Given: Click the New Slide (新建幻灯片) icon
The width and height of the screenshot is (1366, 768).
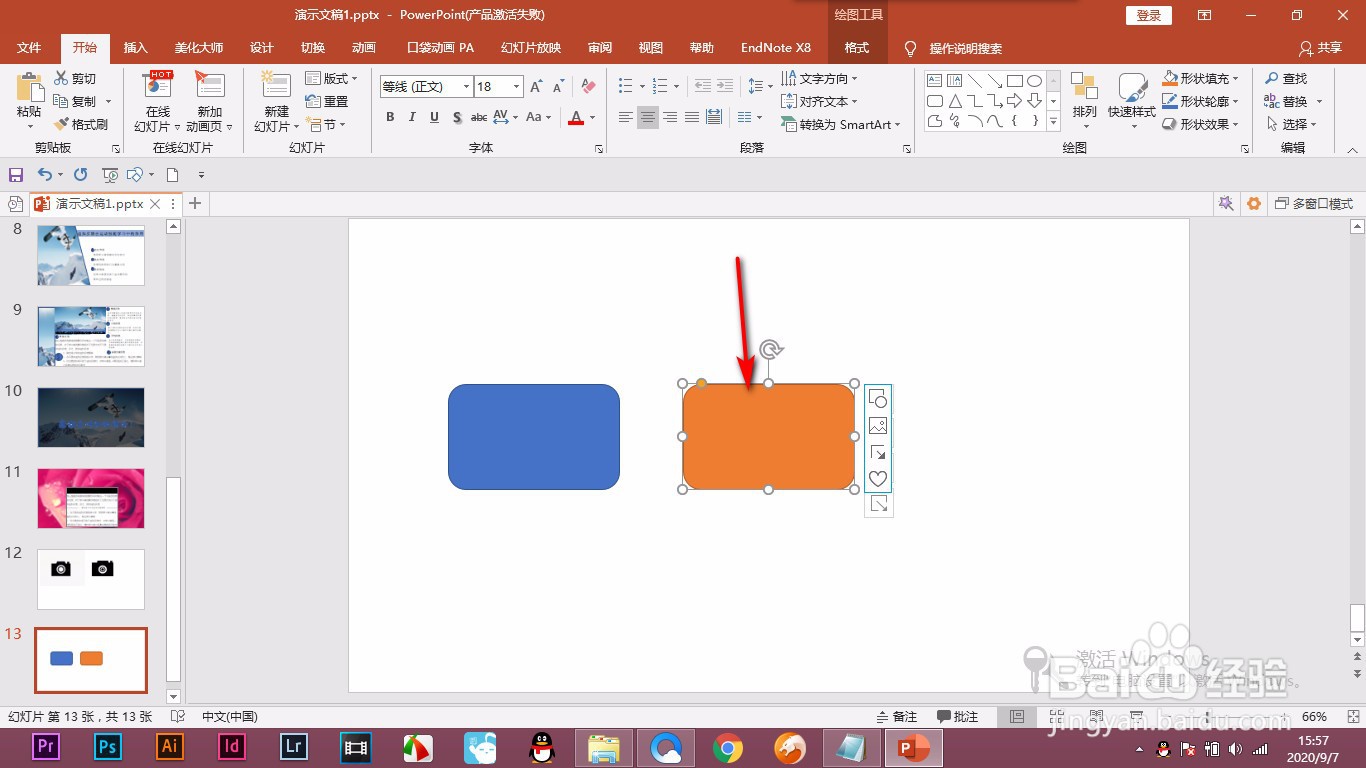Looking at the screenshot, I should [276, 86].
